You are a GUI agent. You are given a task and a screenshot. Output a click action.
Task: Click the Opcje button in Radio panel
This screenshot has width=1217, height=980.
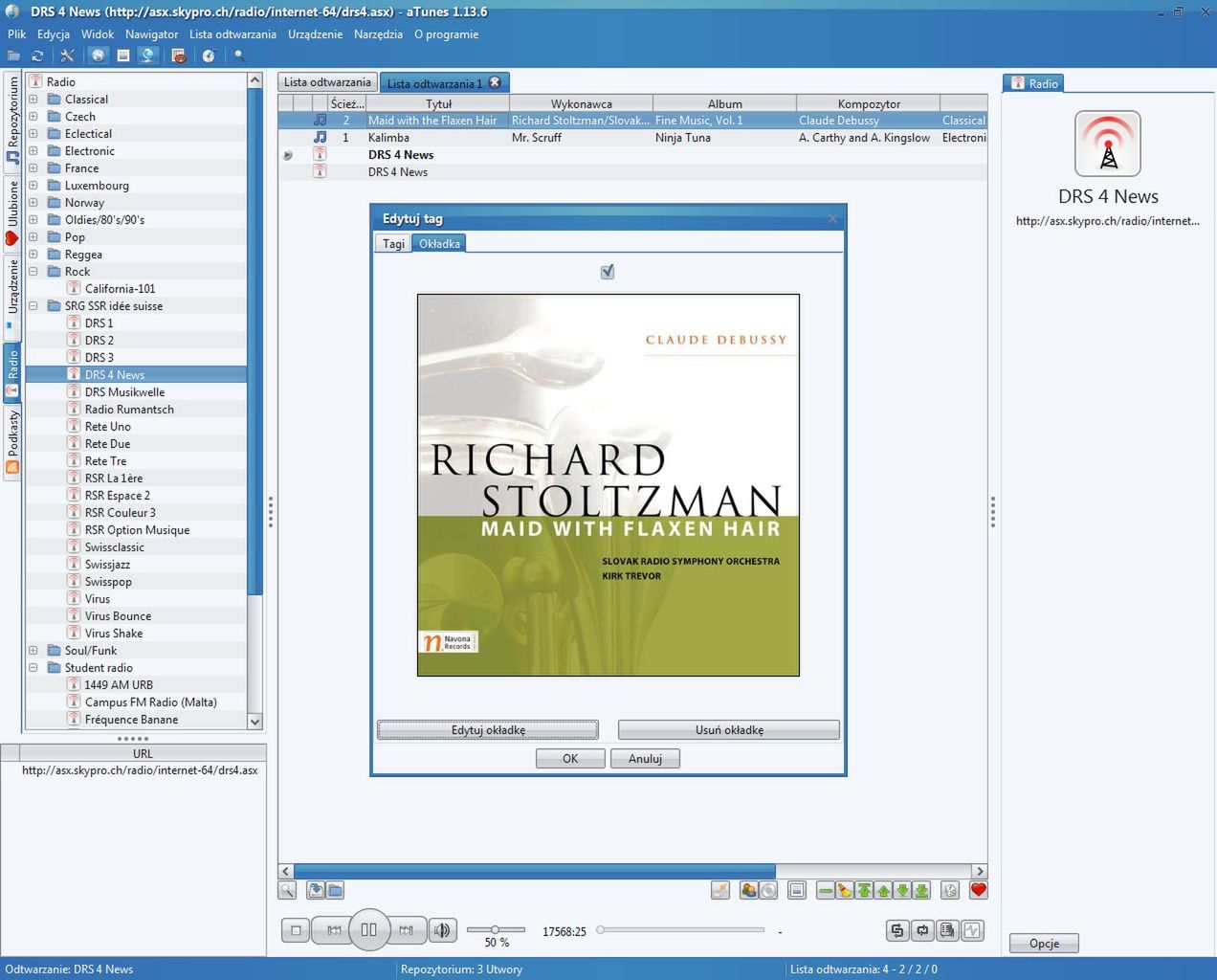(x=1044, y=944)
